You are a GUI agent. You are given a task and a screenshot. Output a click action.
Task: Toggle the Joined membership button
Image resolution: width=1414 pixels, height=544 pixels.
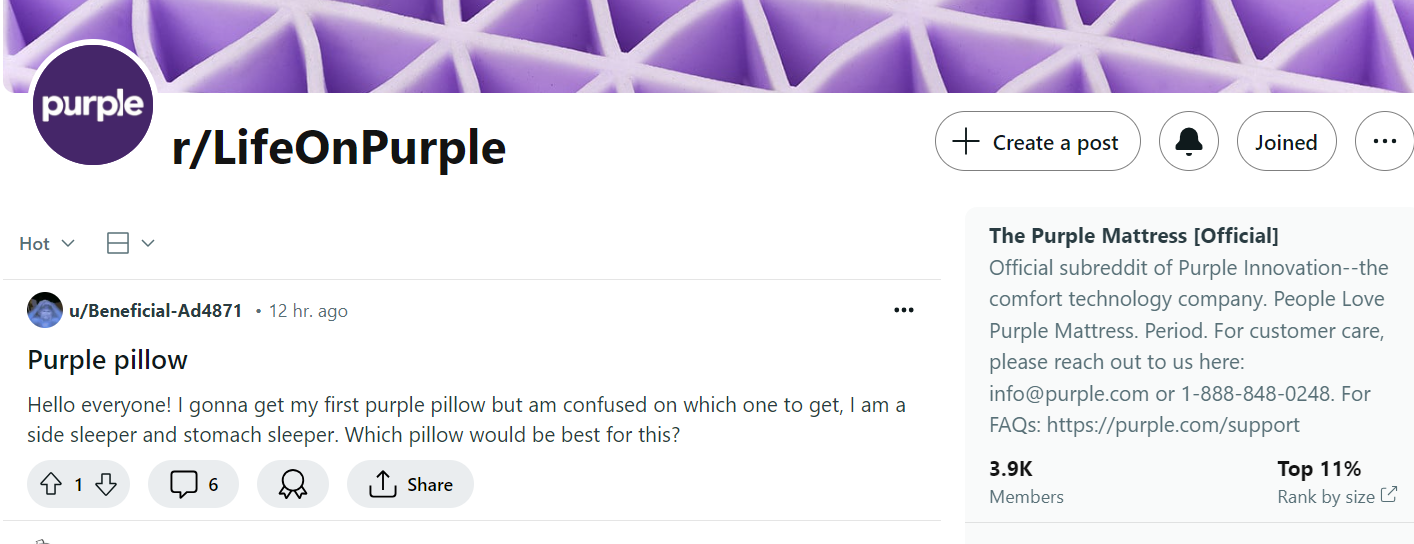[1285, 142]
